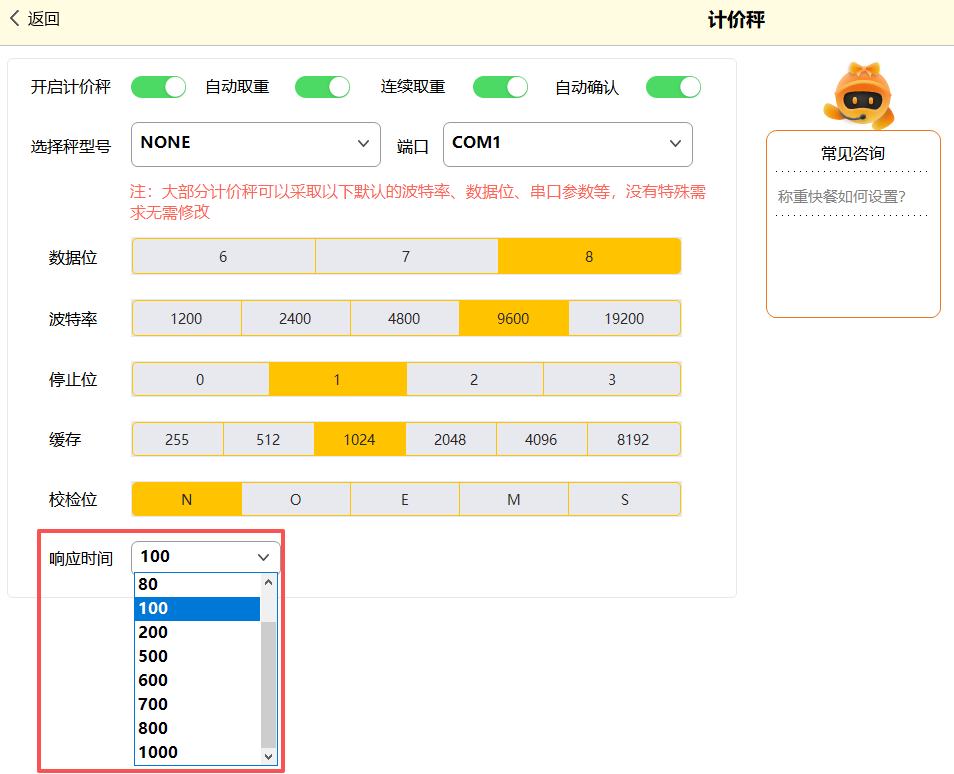The height and width of the screenshot is (774, 954).
Task: Collapse the 响应时间 dropdown showing 100
Action: click(x=206, y=557)
